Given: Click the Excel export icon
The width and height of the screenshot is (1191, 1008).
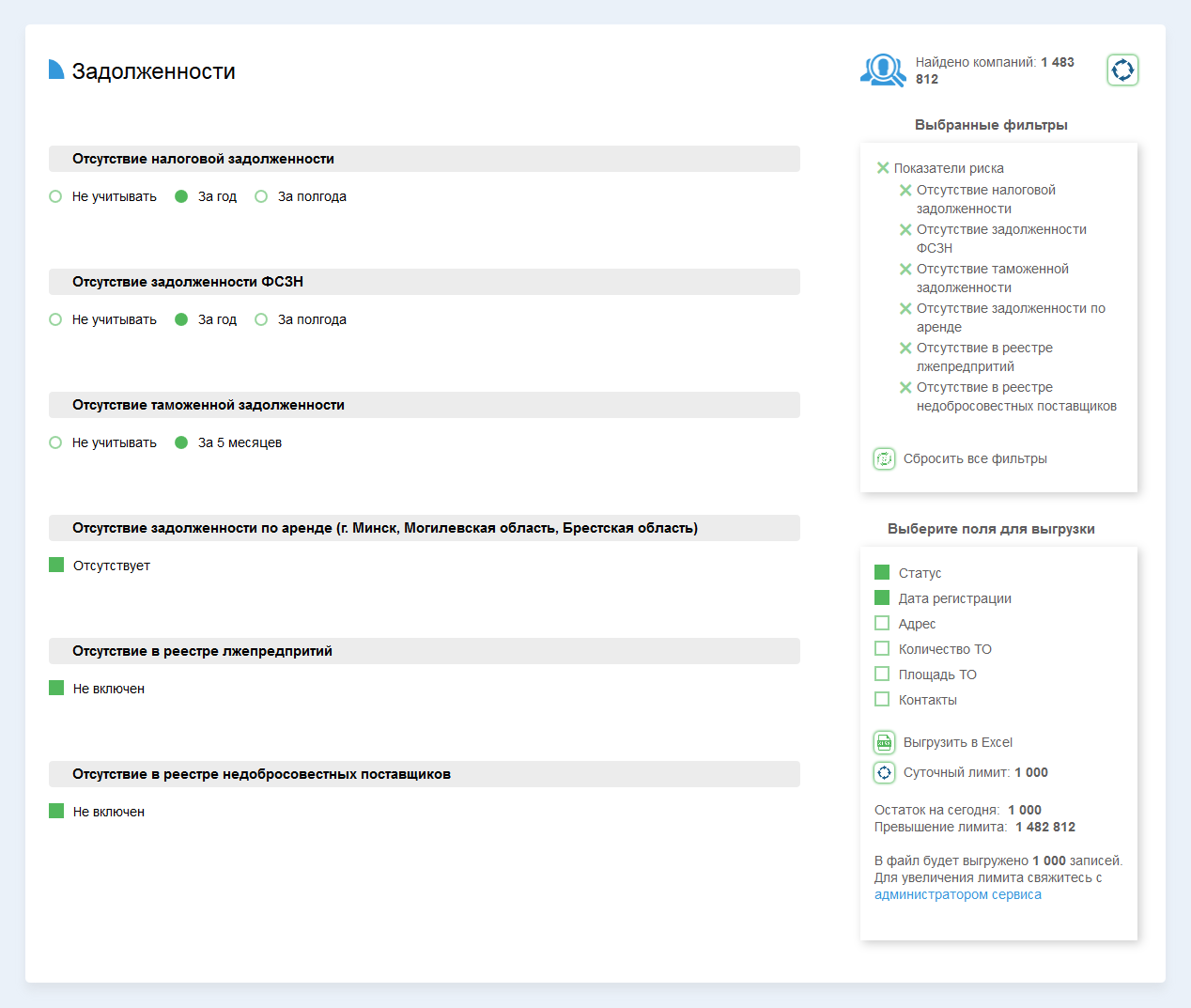Looking at the screenshot, I should click(884, 743).
